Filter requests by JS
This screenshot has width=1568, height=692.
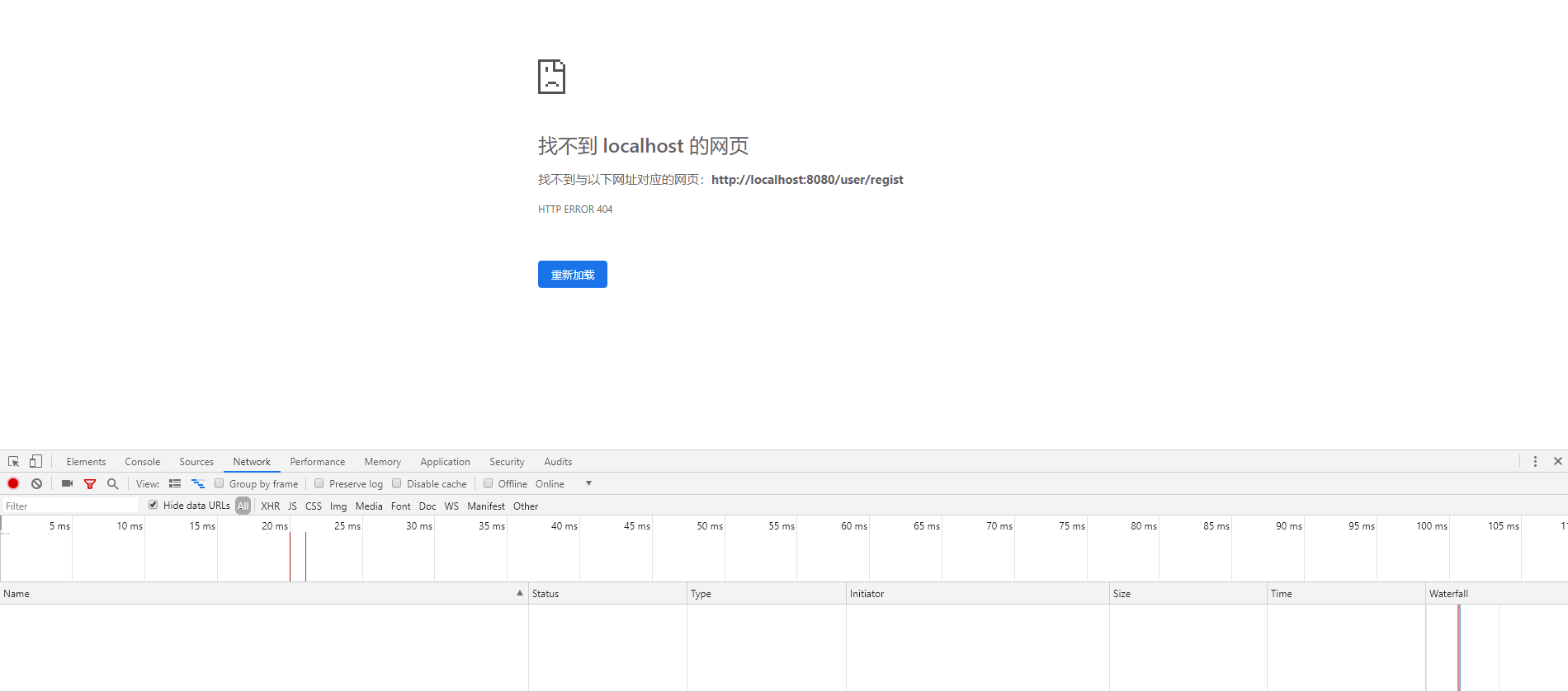click(x=292, y=506)
